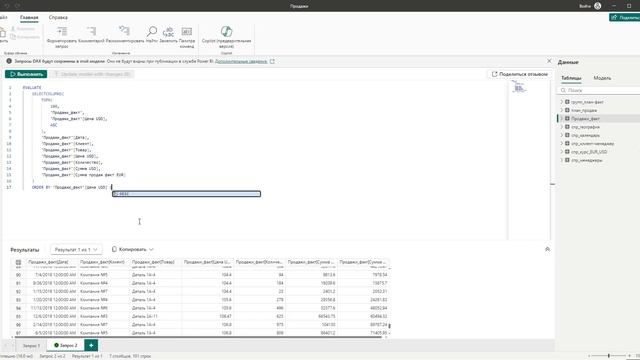Switch to Таблицы tab in Data pane
640x360 pixels.
(x=571, y=78)
